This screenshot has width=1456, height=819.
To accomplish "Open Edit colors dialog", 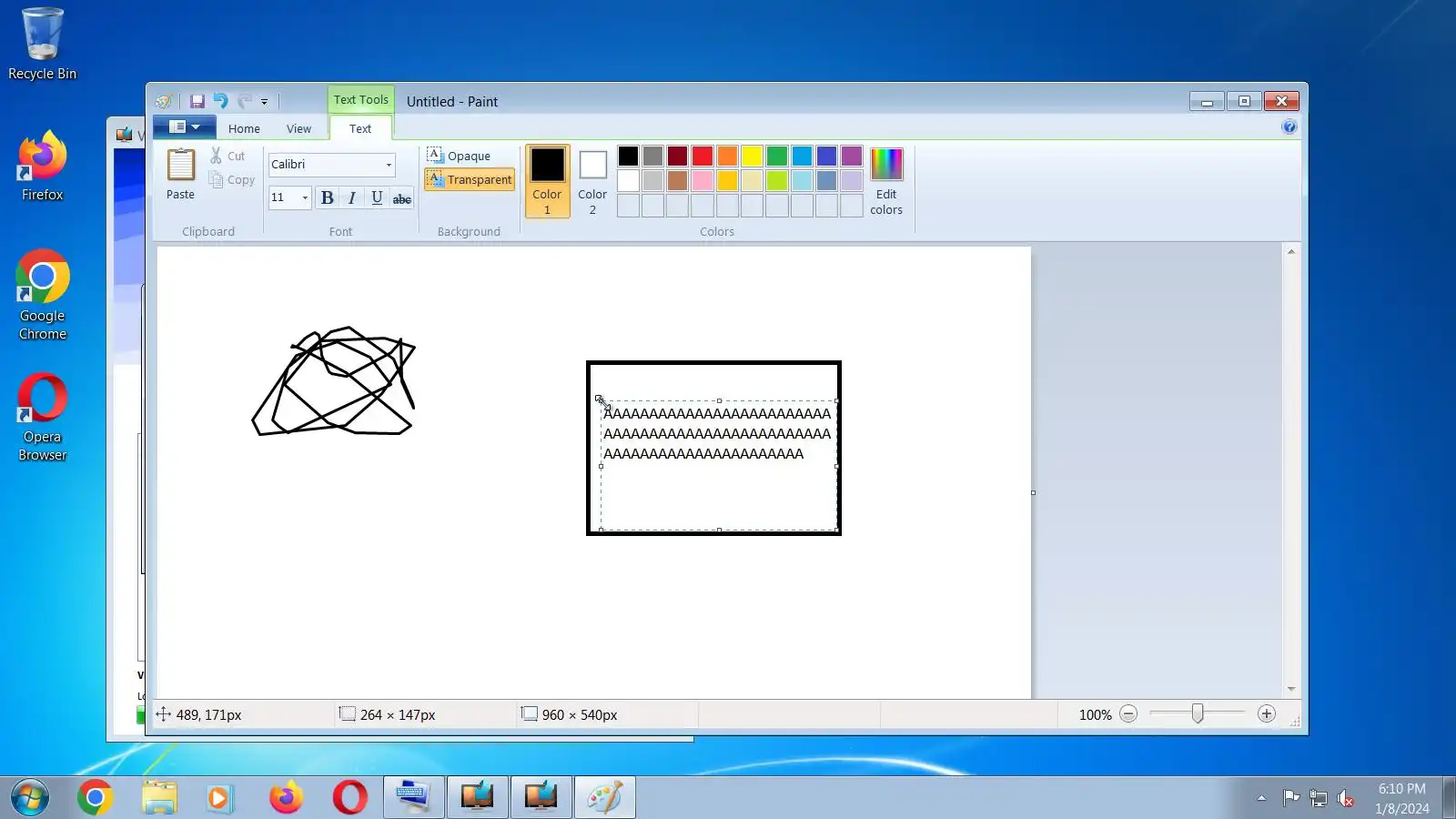I will tap(886, 182).
